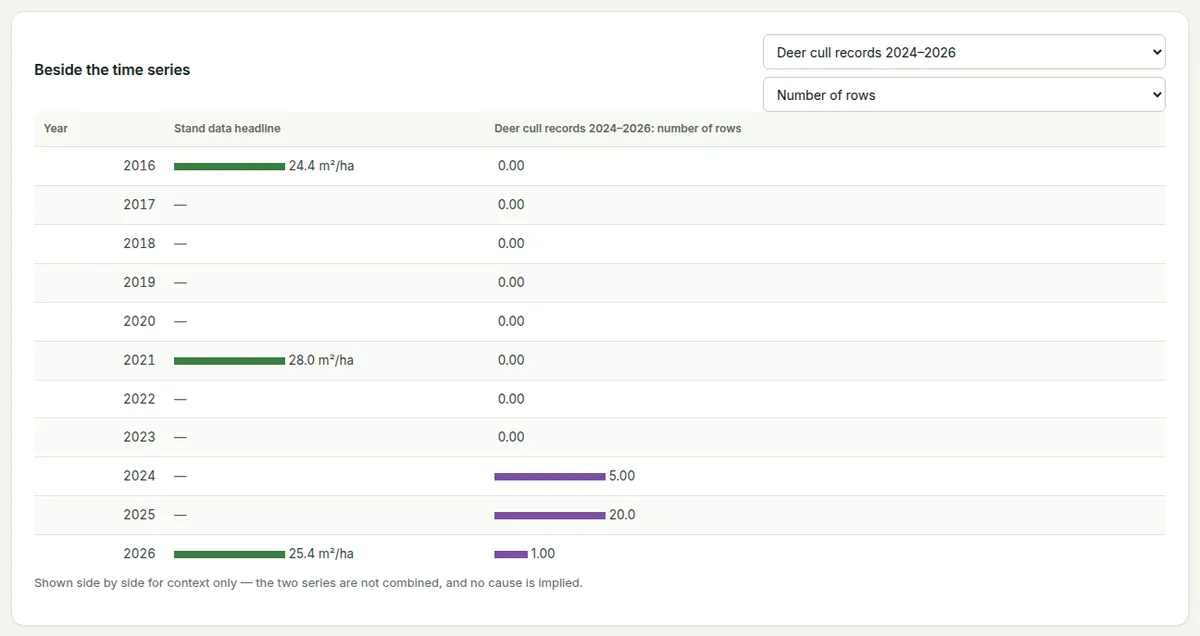Click the 2018 row value 0.00

[x=511, y=243]
